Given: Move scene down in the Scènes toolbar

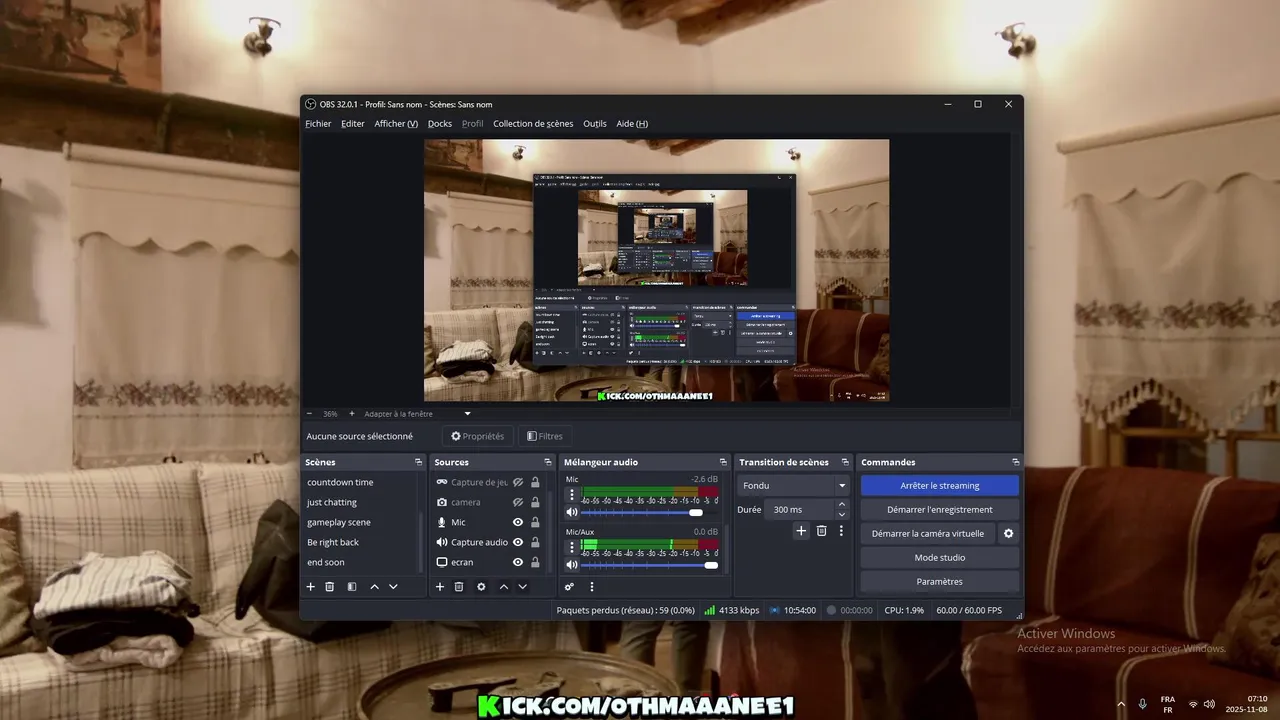Looking at the screenshot, I should pos(393,587).
